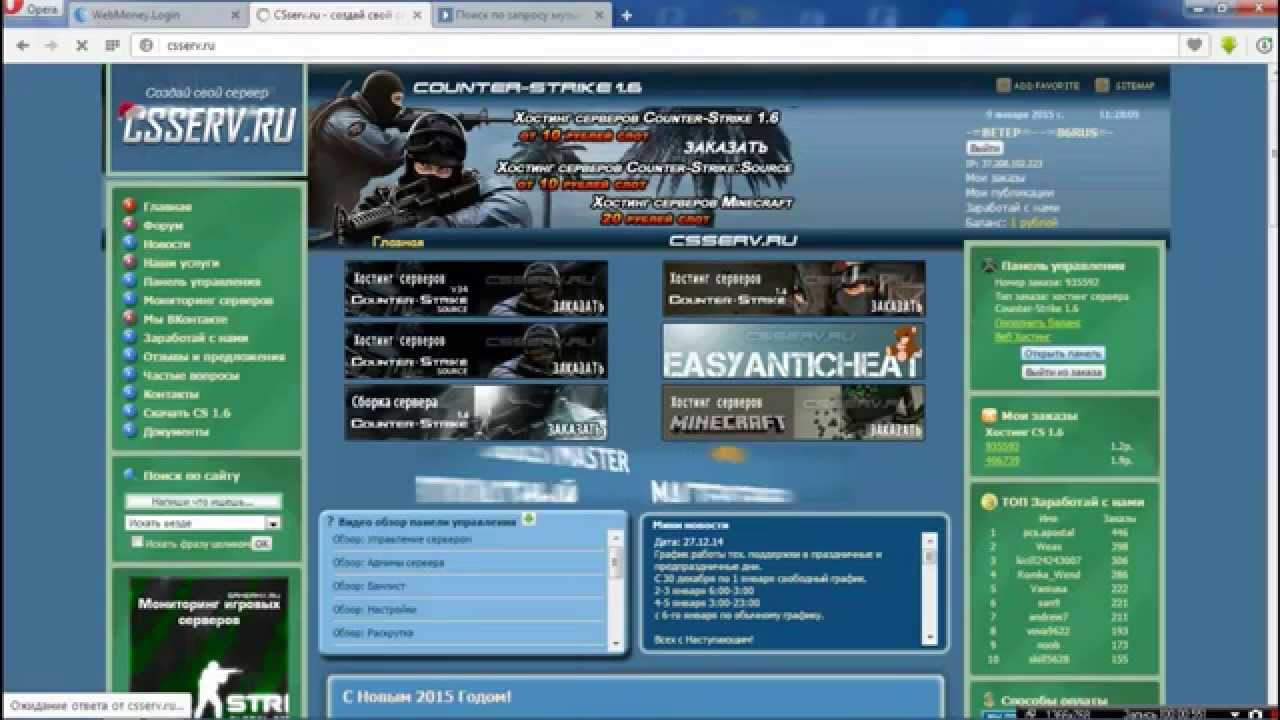This screenshot has height=720, width=1280.
Task: Close the CSserv.ru tab
Action: (x=417, y=15)
